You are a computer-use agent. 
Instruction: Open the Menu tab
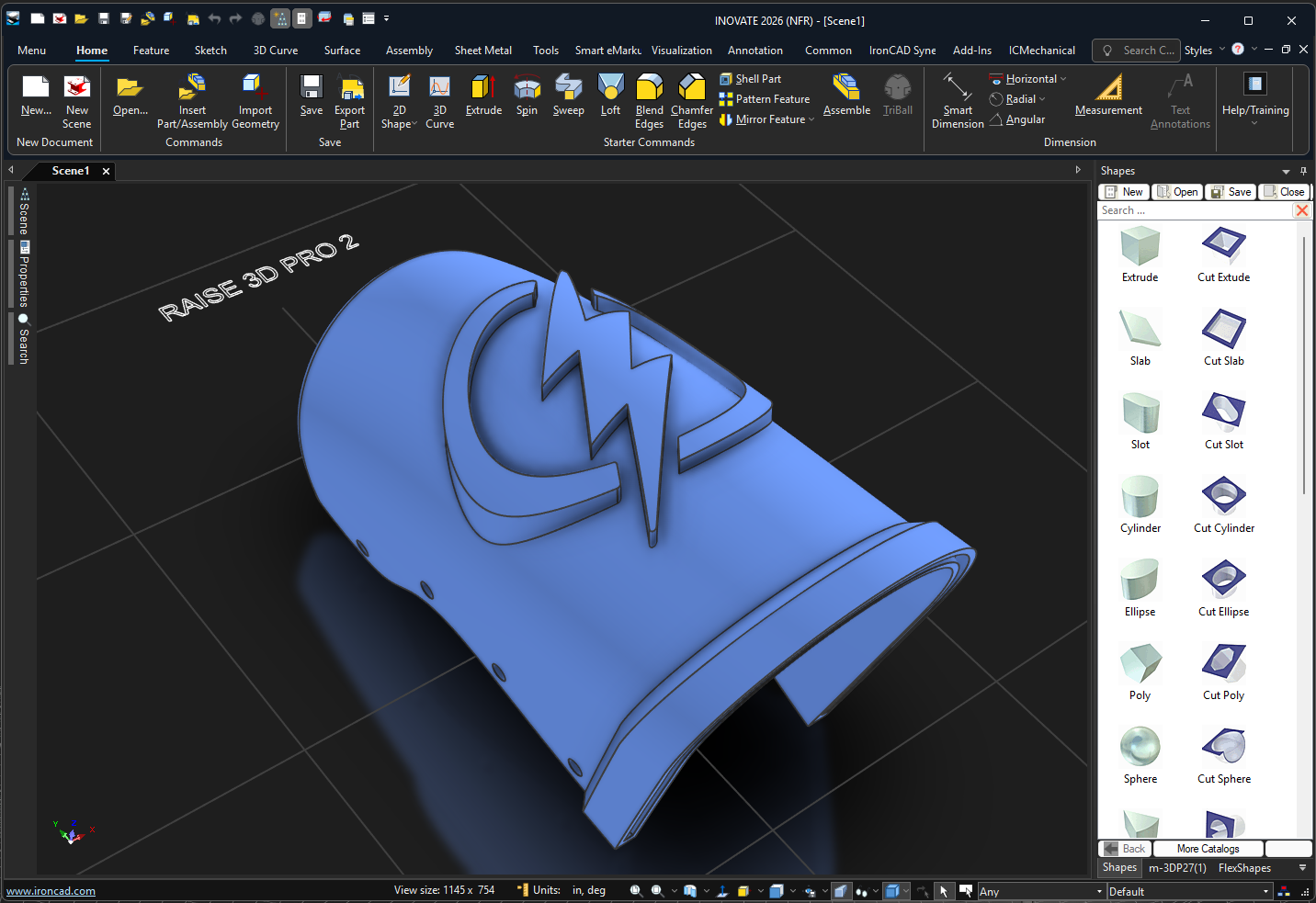(x=31, y=51)
